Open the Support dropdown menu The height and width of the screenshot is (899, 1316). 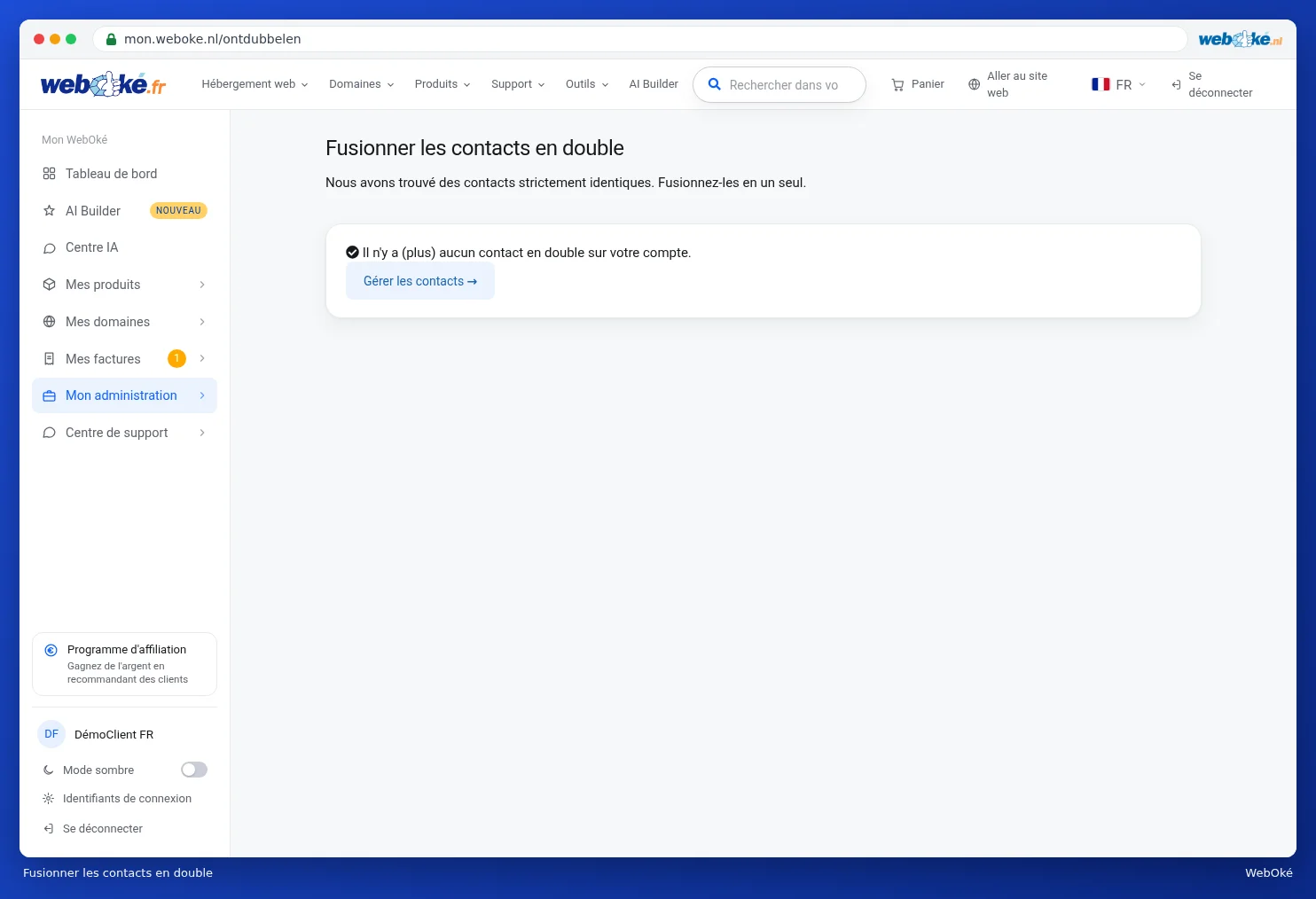coord(518,84)
